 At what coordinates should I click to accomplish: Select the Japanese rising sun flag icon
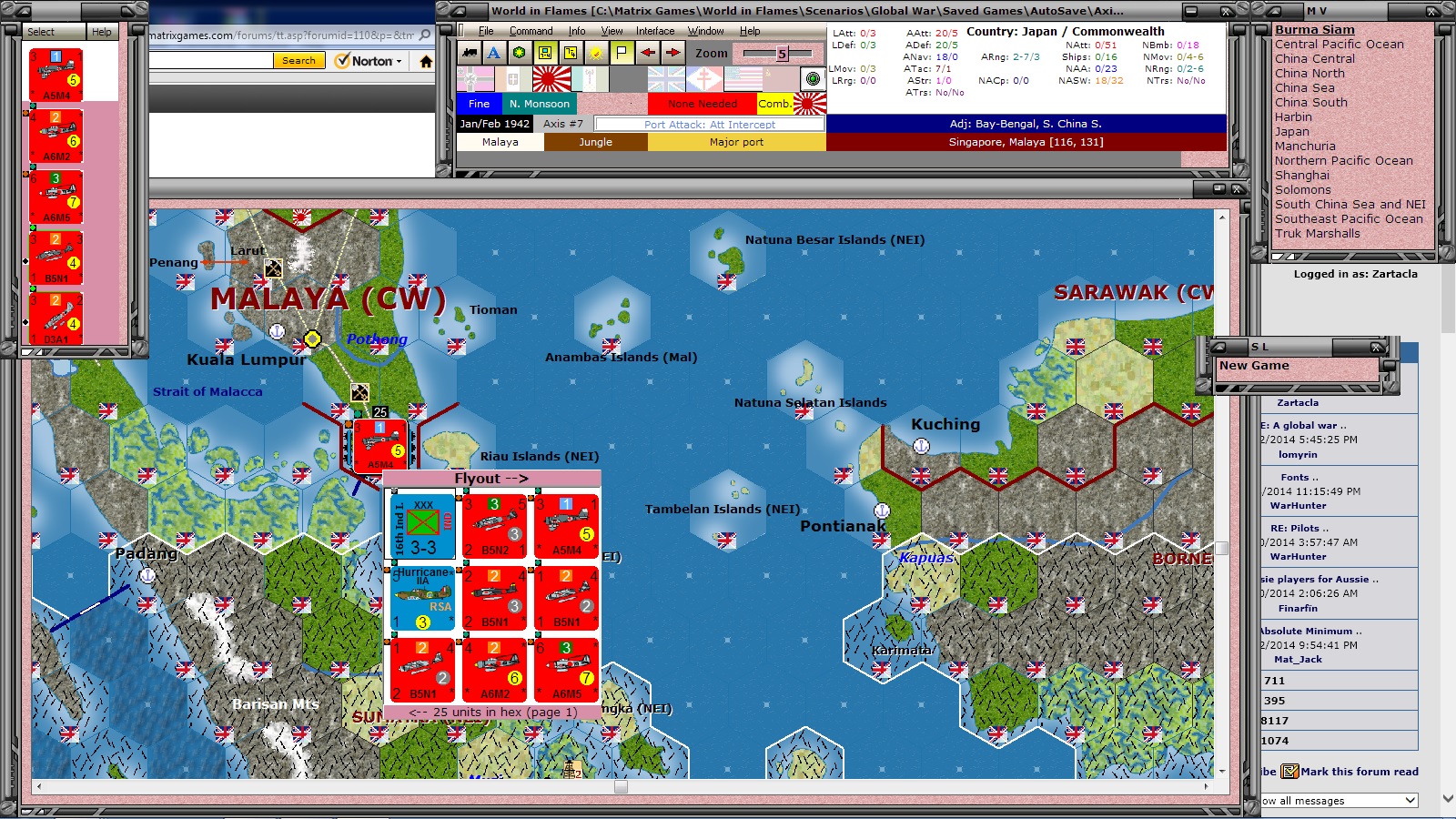tap(551, 77)
